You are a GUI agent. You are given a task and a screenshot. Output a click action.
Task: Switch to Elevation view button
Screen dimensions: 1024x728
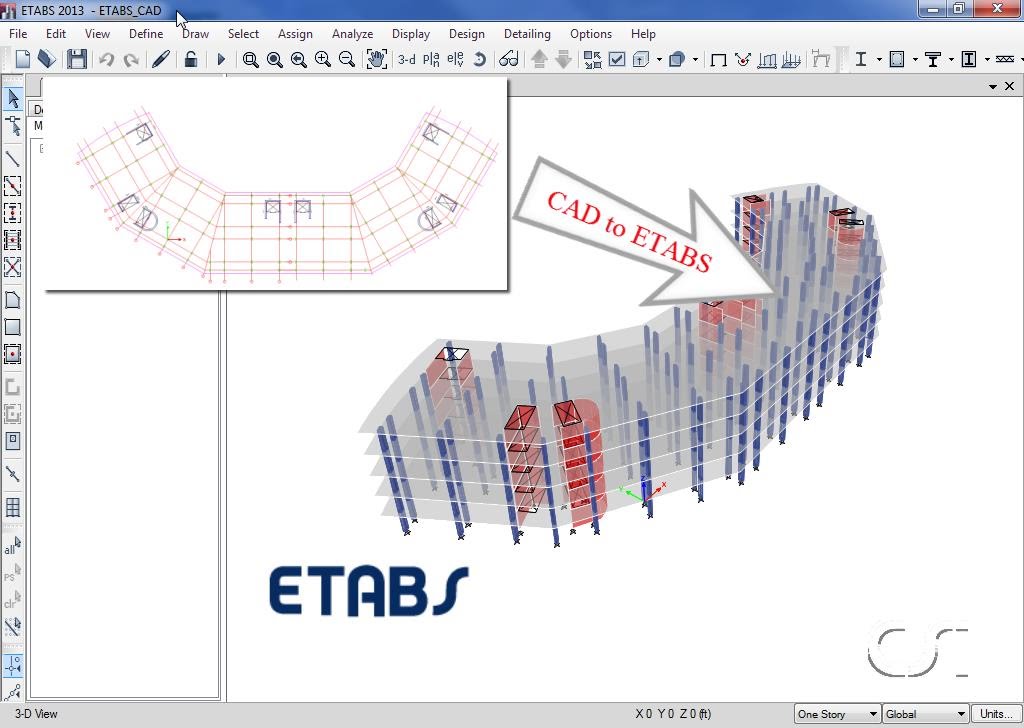(455, 59)
